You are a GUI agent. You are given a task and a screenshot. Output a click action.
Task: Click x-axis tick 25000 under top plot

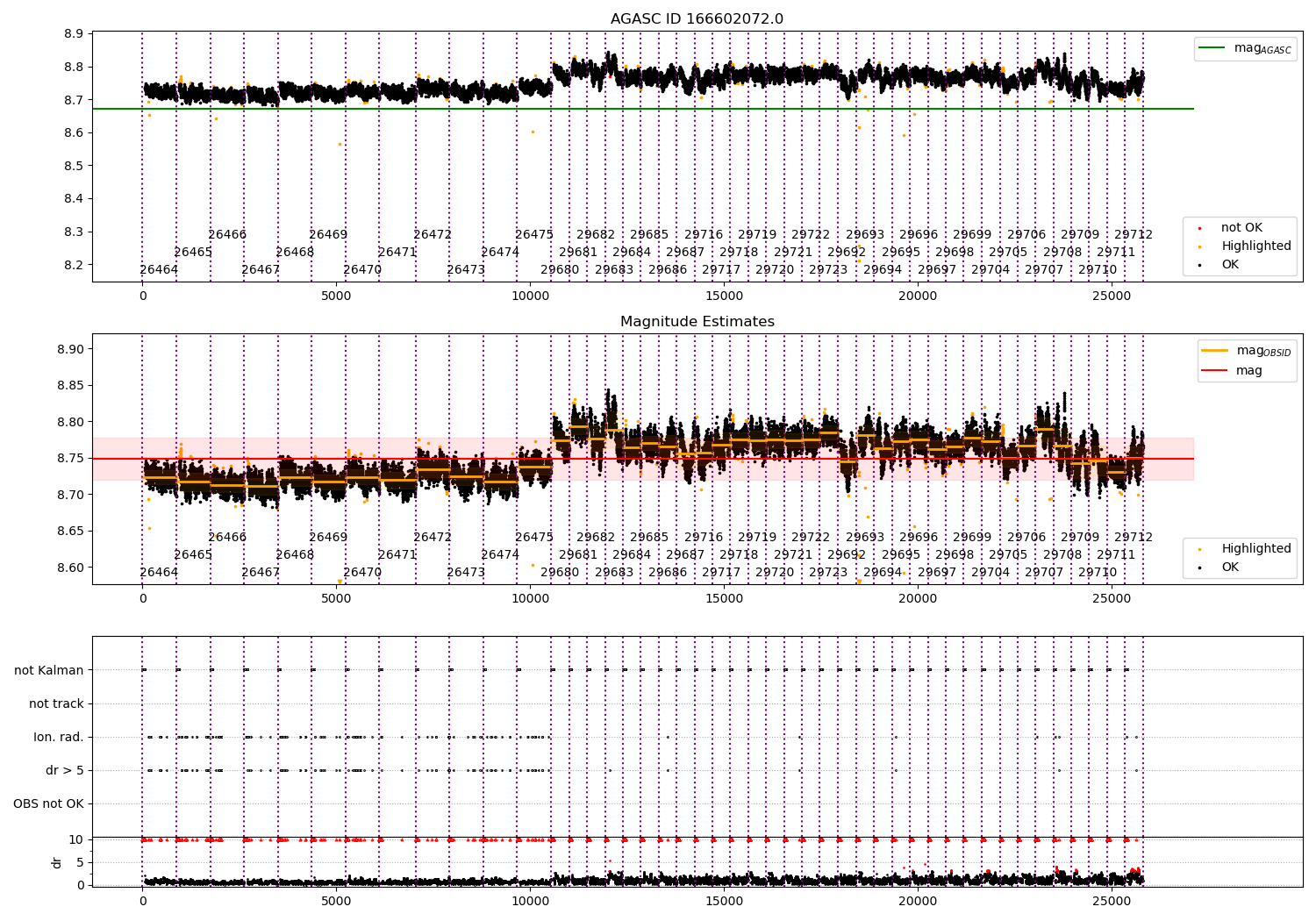[x=1112, y=296]
